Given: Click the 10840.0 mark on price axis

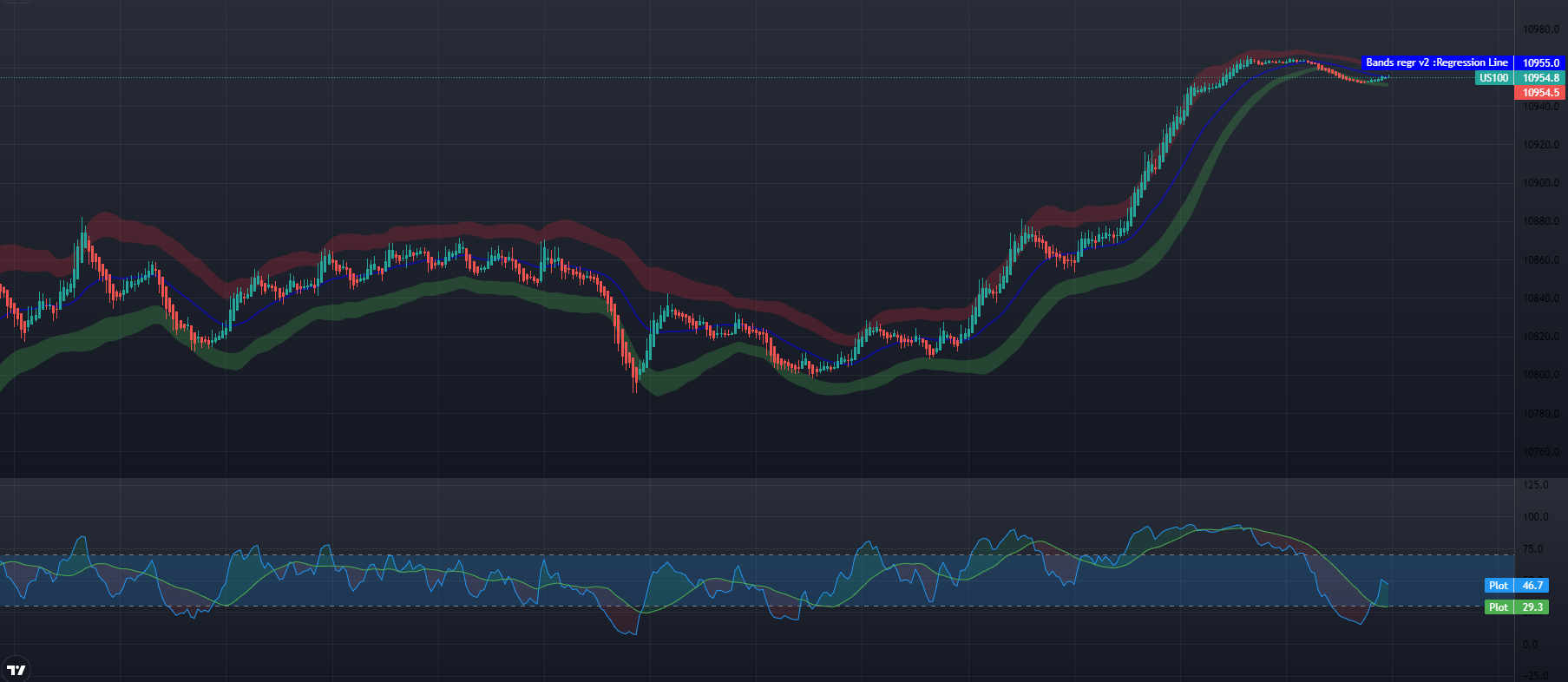Looking at the screenshot, I should click(1540, 298).
